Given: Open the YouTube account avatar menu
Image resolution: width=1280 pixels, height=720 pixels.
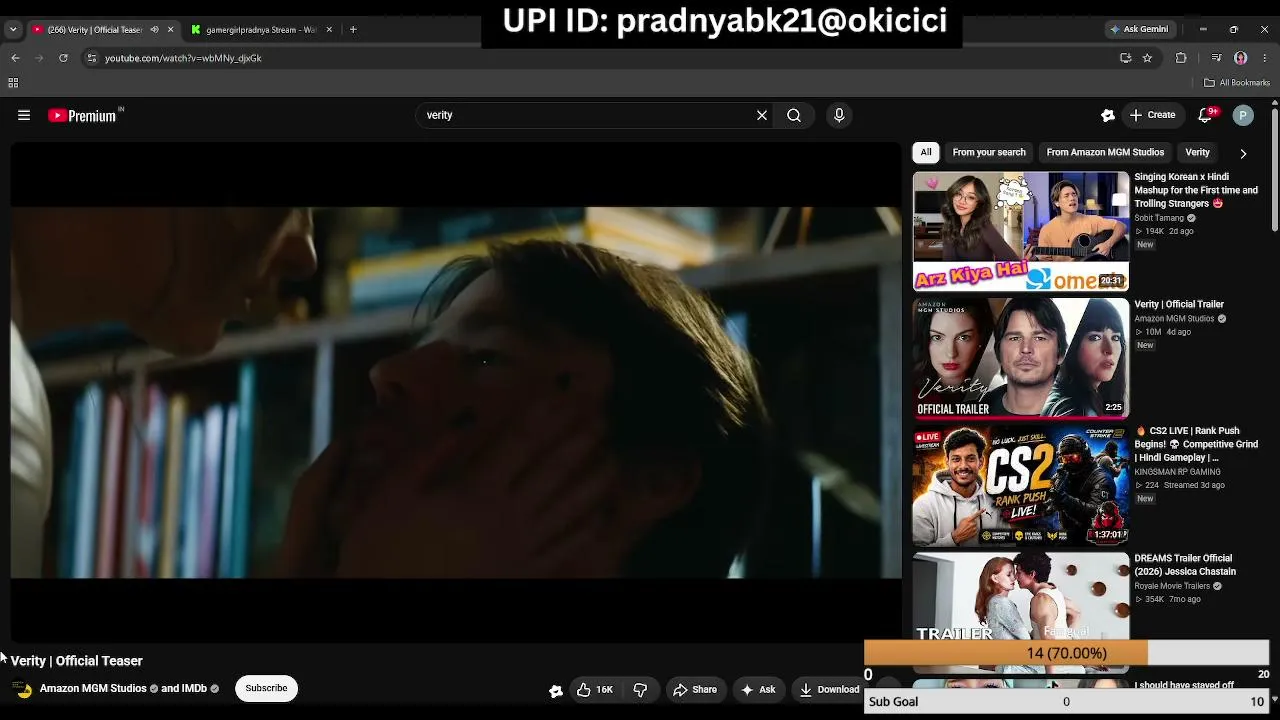Looking at the screenshot, I should (1243, 115).
